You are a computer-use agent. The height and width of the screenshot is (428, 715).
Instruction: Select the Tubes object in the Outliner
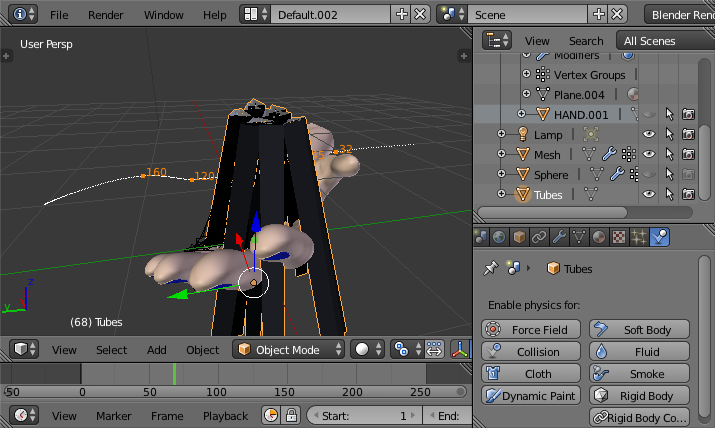click(548, 195)
